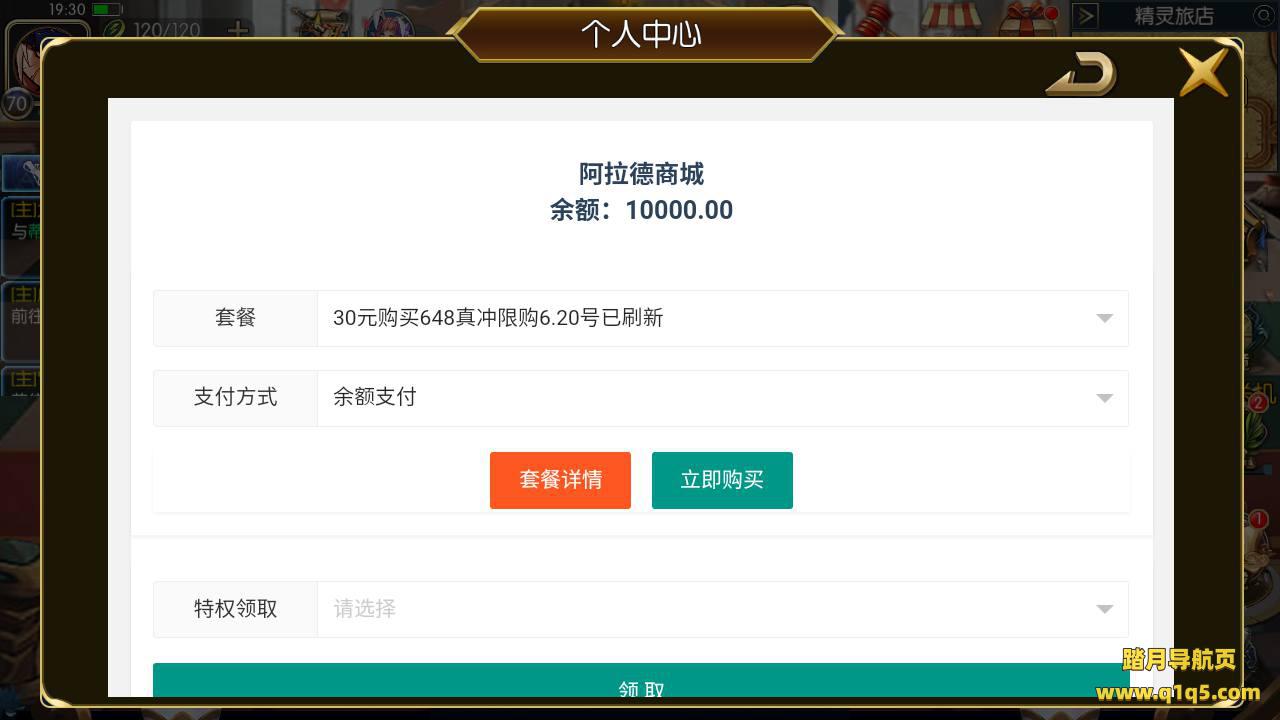Click the green leaf energy icon
The width and height of the screenshot is (1280, 720).
pyautogui.click(x=113, y=30)
